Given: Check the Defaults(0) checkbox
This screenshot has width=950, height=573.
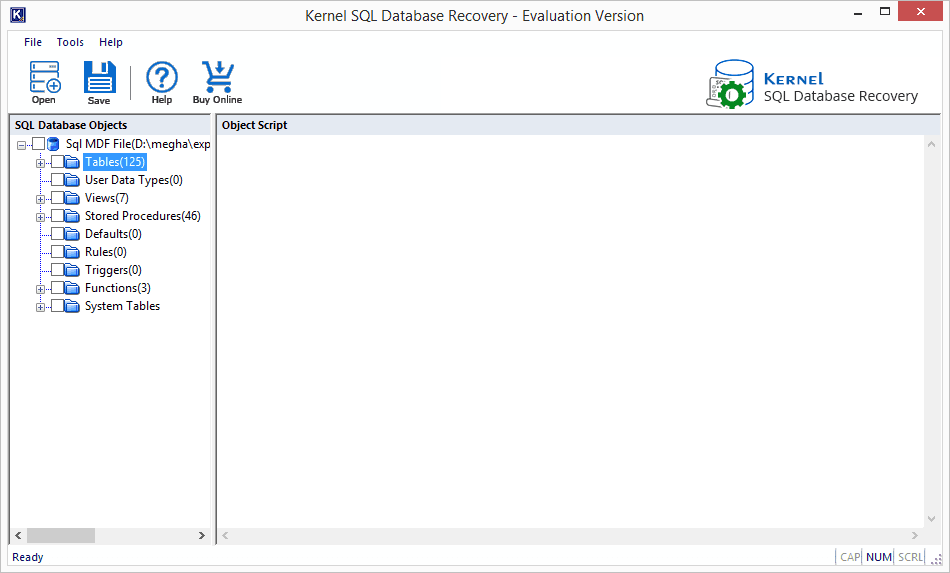Looking at the screenshot, I should click(x=58, y=234).
